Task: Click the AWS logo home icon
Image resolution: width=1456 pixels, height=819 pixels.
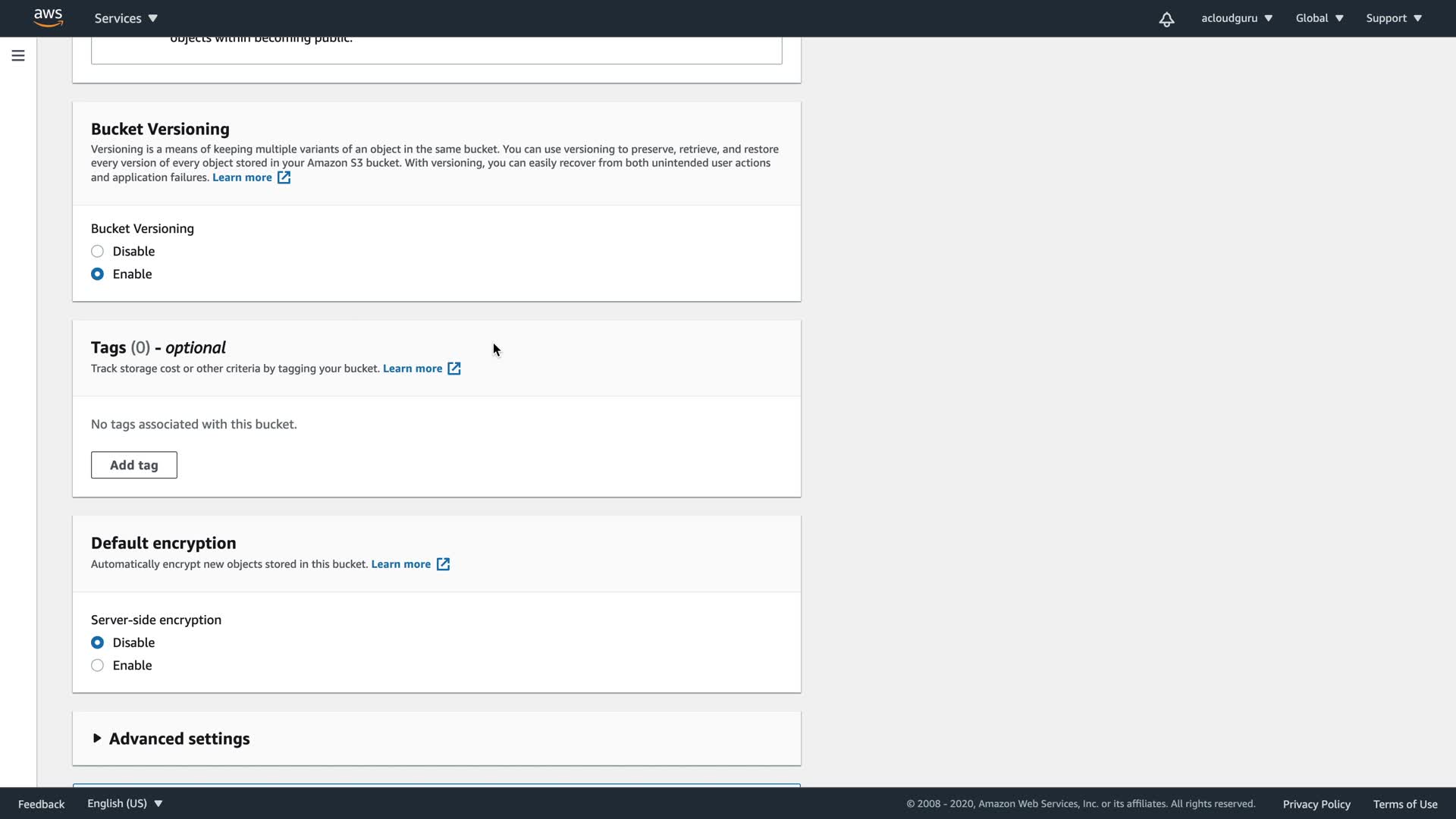Action: tap(48, 17)
